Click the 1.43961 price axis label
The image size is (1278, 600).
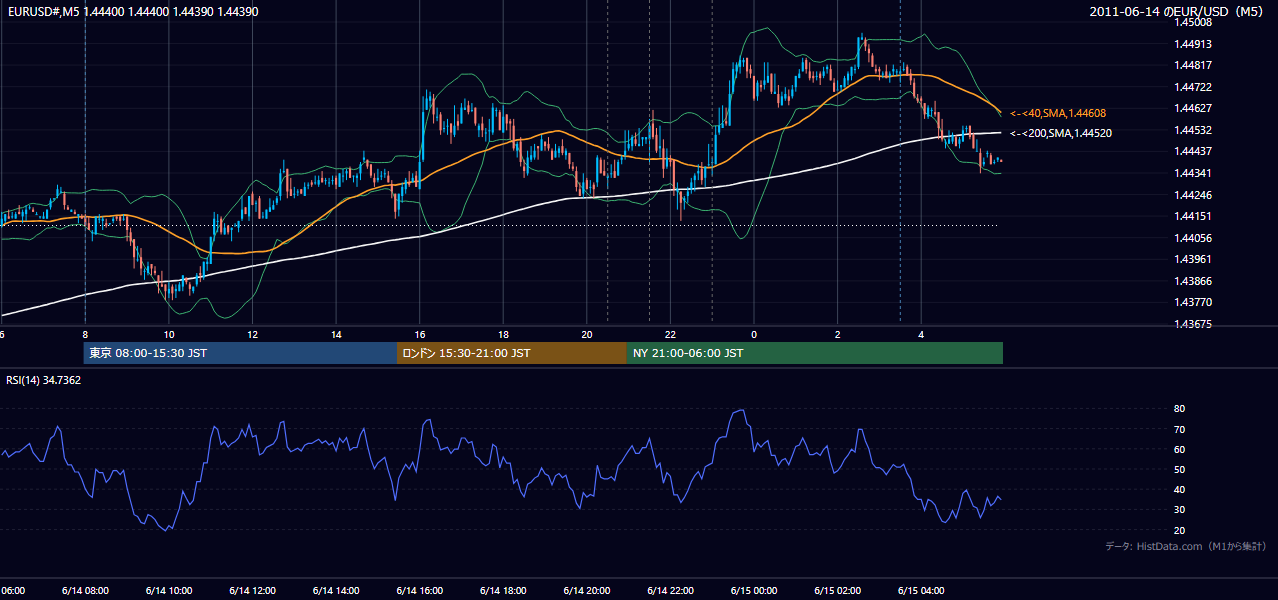coord(1193,259)
